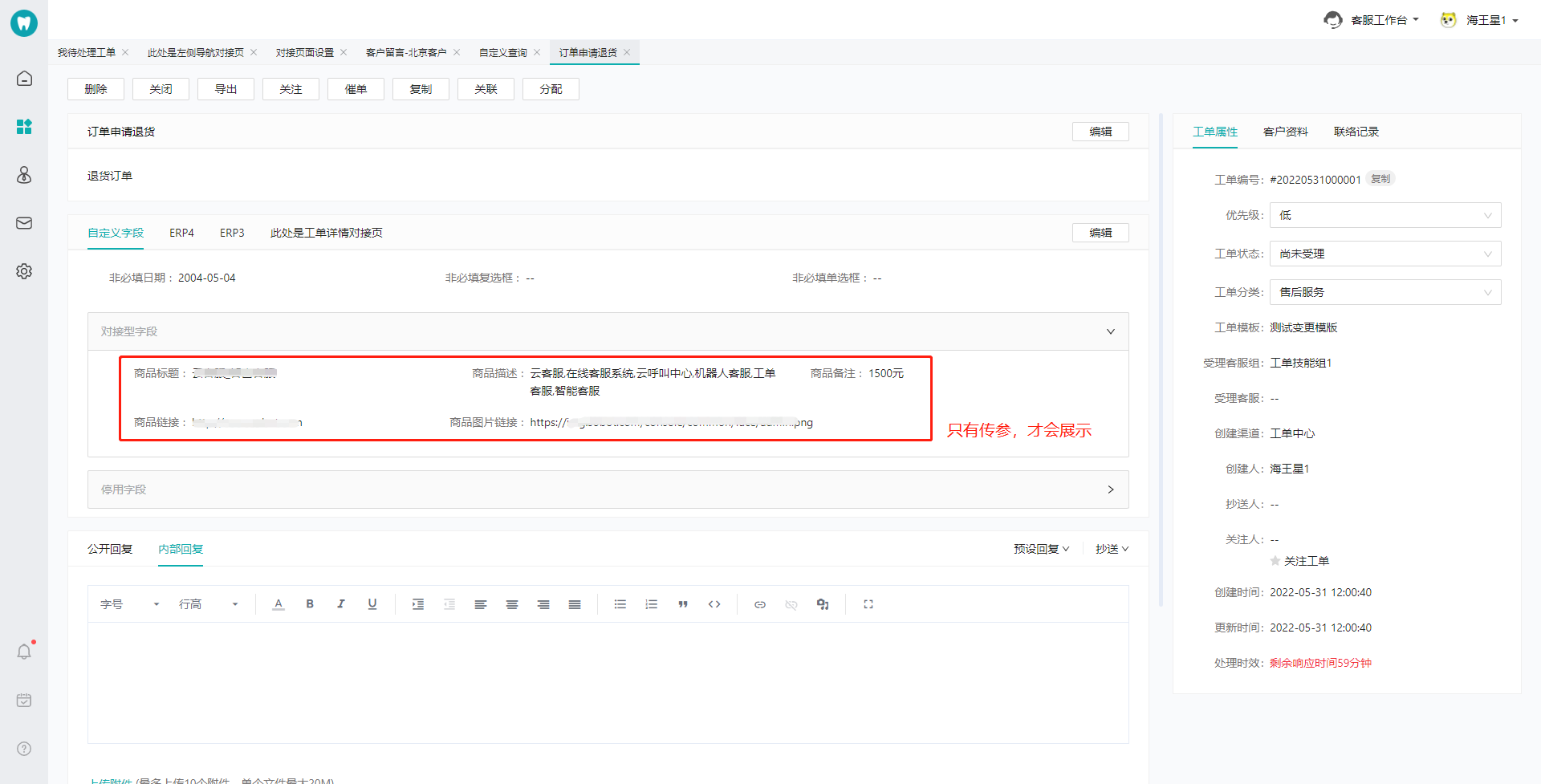Open the 优先级 priority dropdown
The image size is (1541, 784).
(1385, 215)
